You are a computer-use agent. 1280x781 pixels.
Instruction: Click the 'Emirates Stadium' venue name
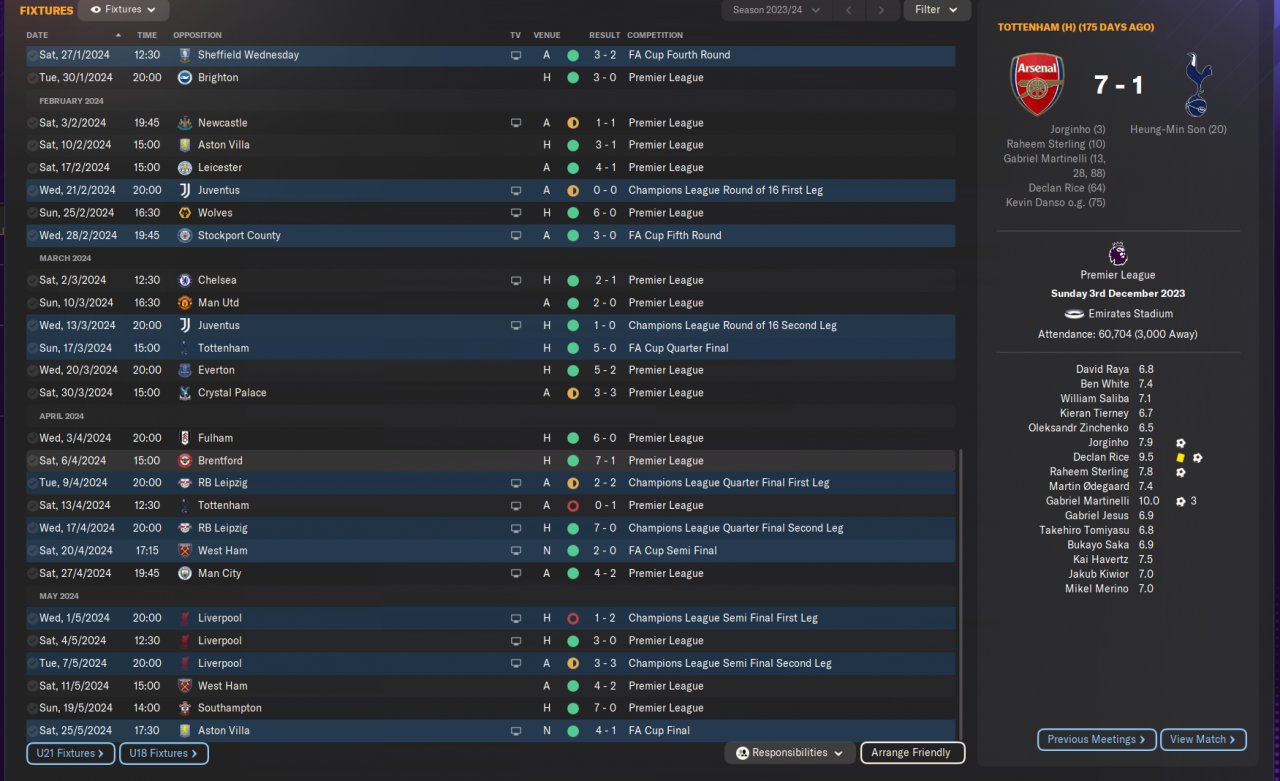(1130, 314)
